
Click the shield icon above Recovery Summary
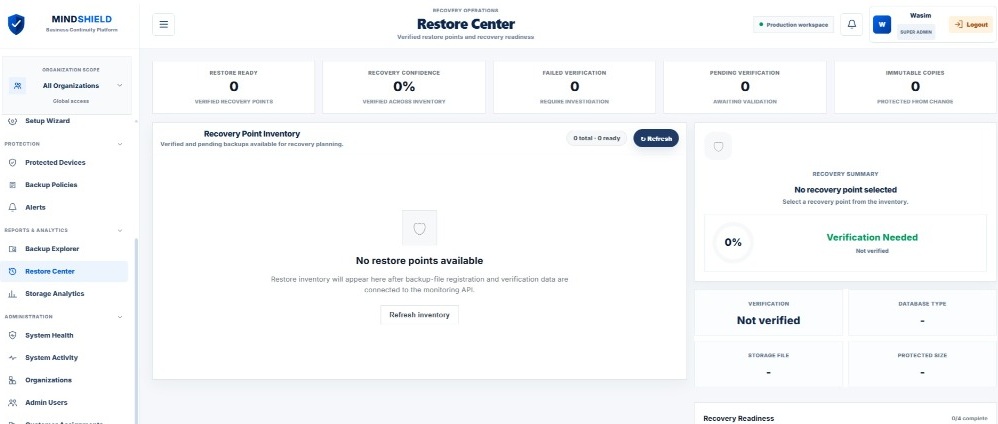point(718,146)
